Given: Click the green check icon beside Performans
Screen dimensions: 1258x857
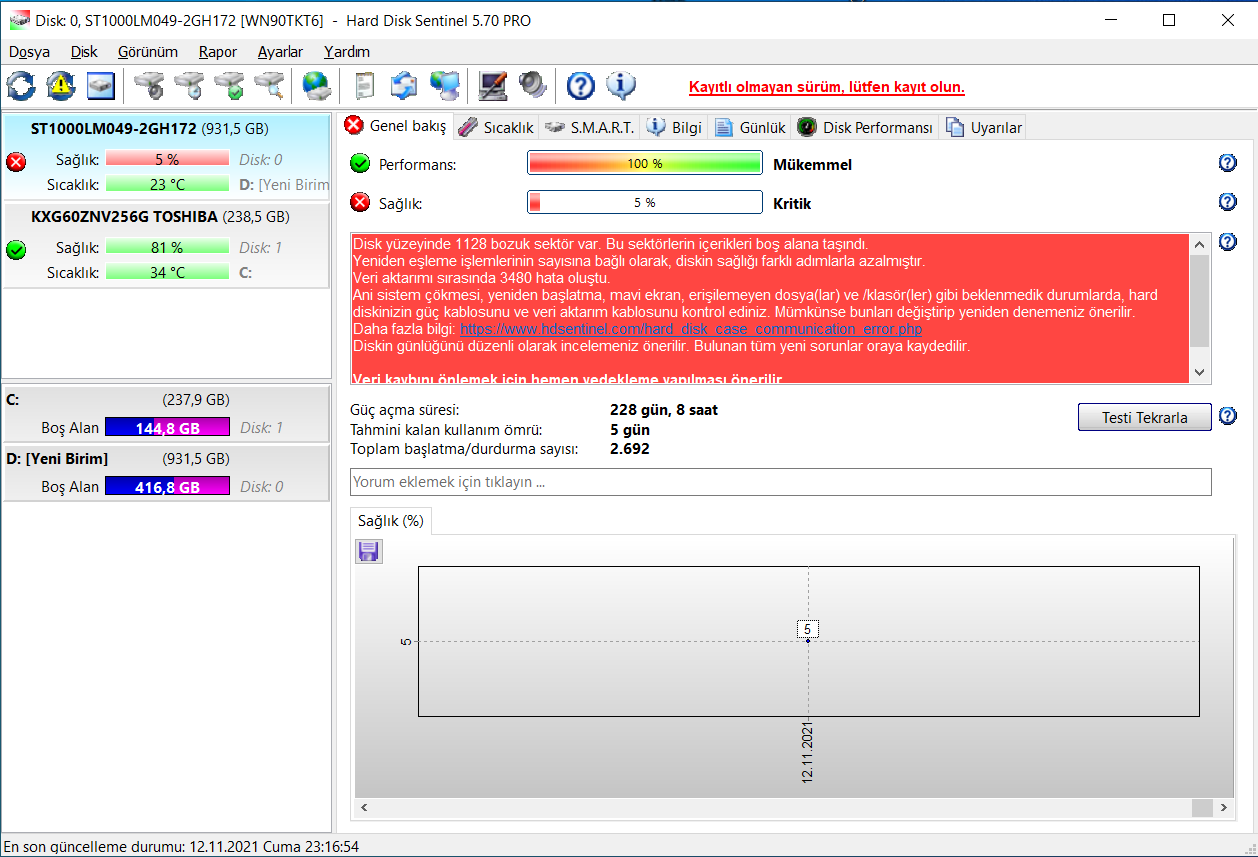Looking at the screenshot, I should pyautogui.click(x=360, y=164).
